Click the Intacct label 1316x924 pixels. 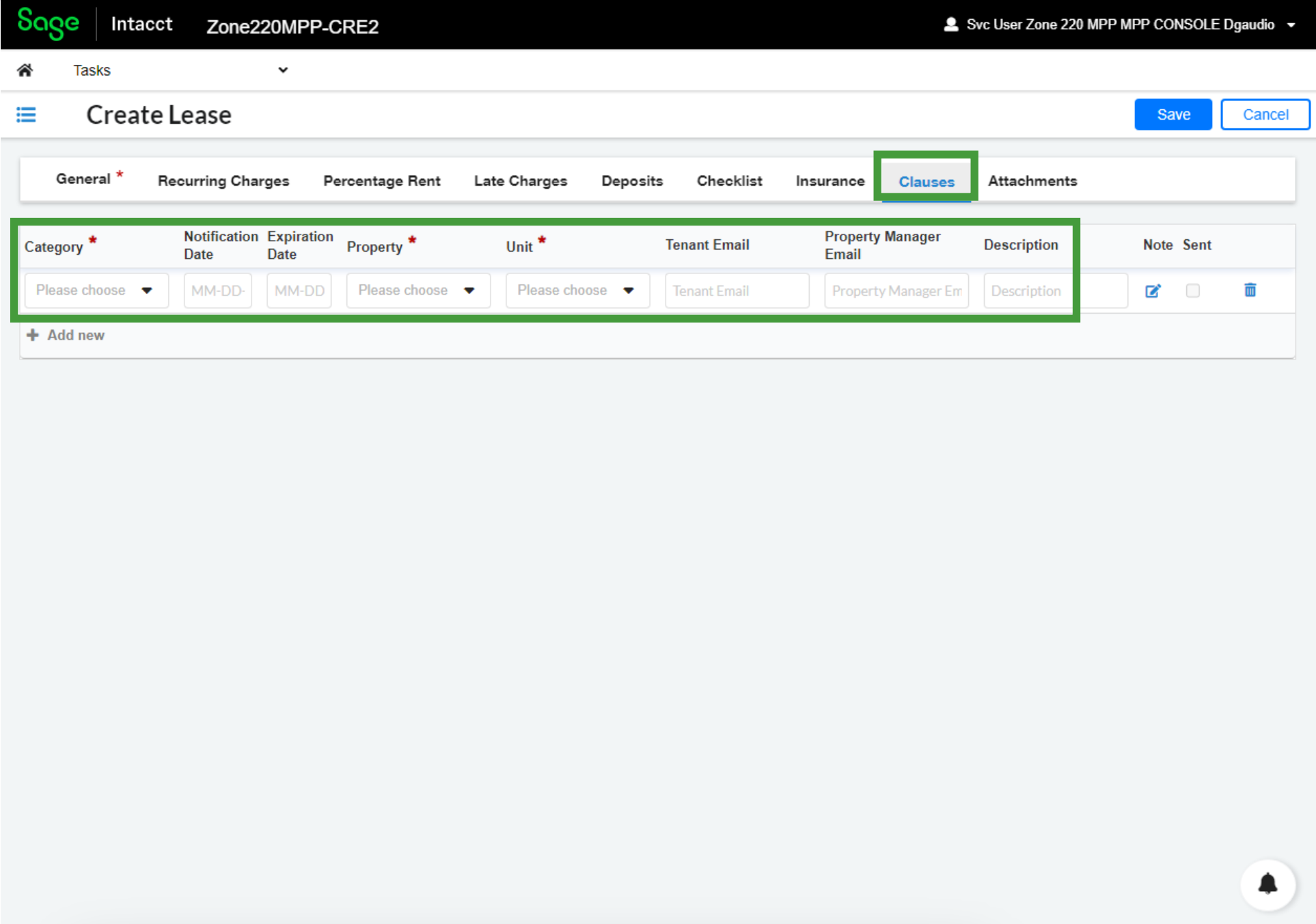(141, 24)
